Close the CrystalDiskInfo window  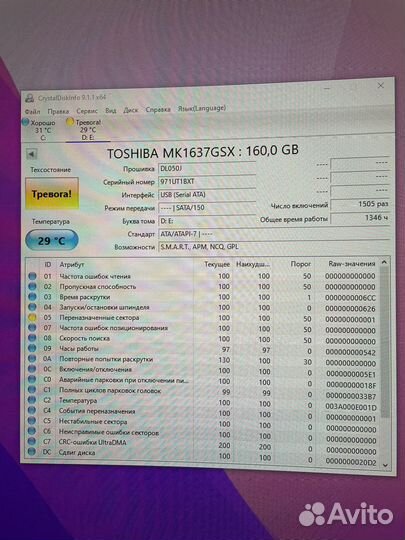[381, 85]
